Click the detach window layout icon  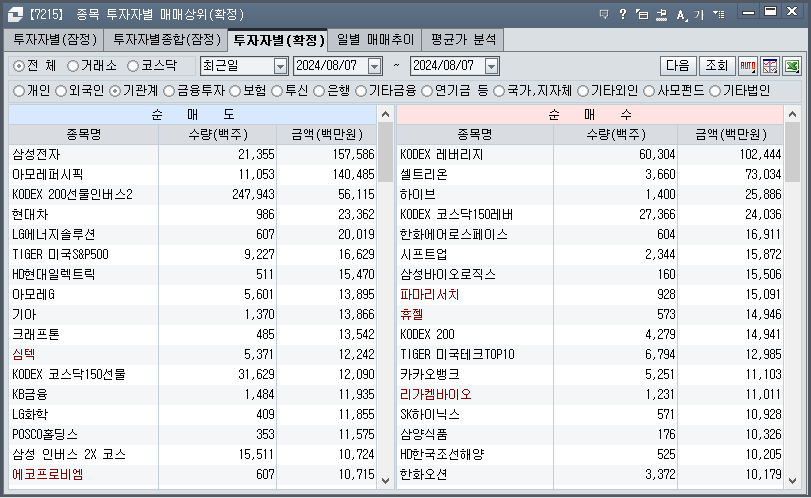642,14
